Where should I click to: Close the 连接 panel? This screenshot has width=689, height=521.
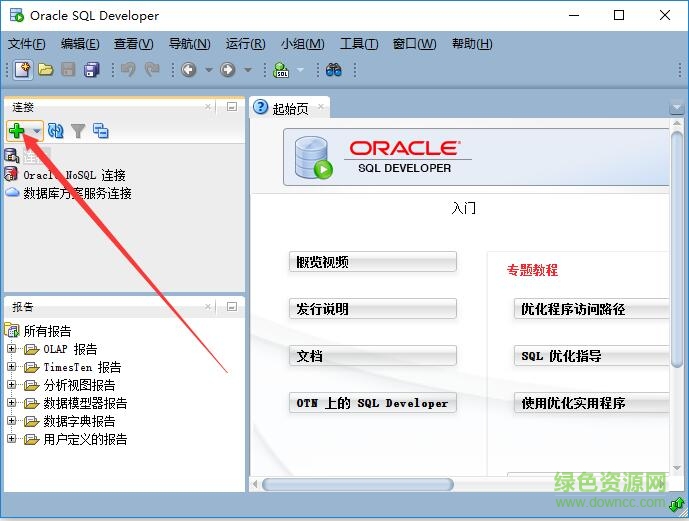tap(207, 106)
